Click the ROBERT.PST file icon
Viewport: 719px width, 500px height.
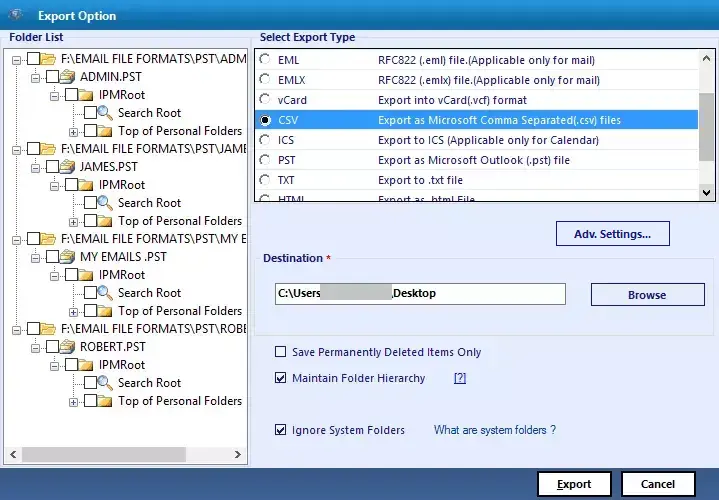click(x=67, y=346)
